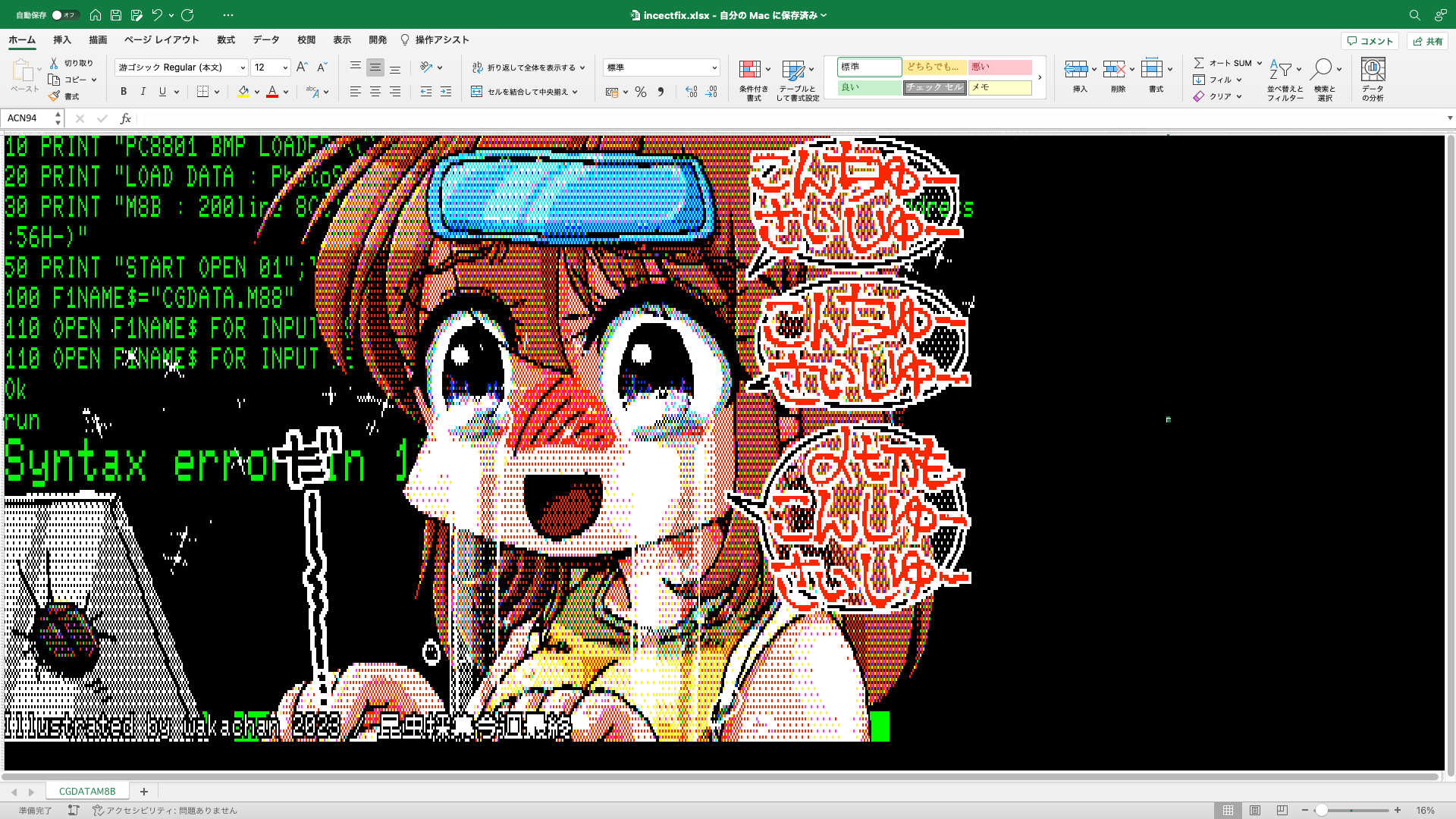Image resolution: width=1456 pixels, height=819 pixels.
Task: Toggle bottom vertical alignment
Action: pos(395,67)
